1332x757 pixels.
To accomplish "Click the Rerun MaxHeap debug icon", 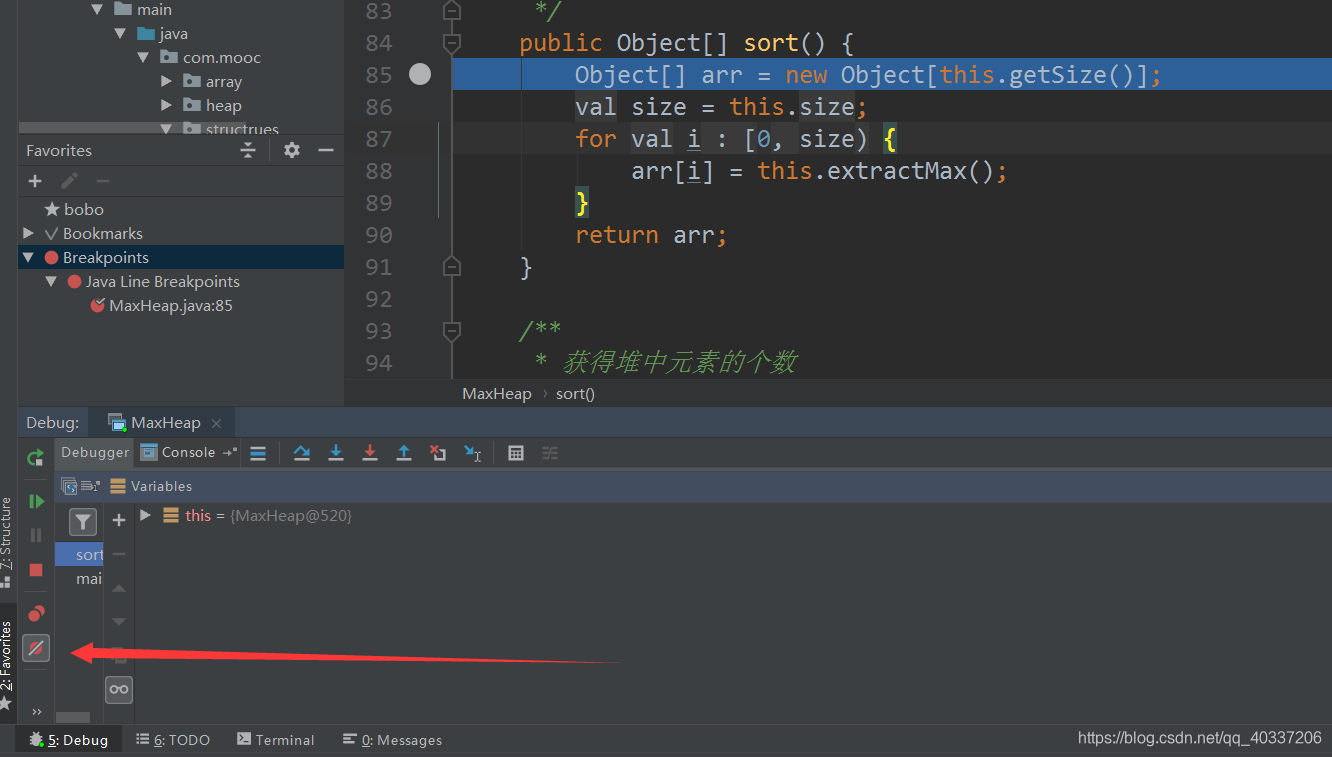I will pos(36,458).
